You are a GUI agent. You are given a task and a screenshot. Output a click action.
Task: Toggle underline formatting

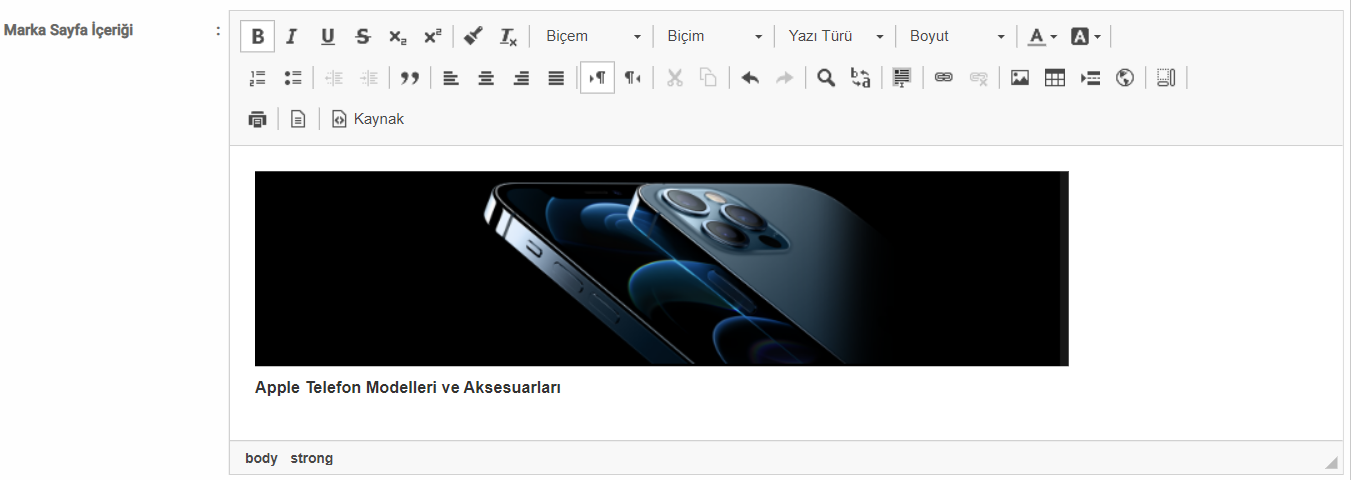[327, 37]
